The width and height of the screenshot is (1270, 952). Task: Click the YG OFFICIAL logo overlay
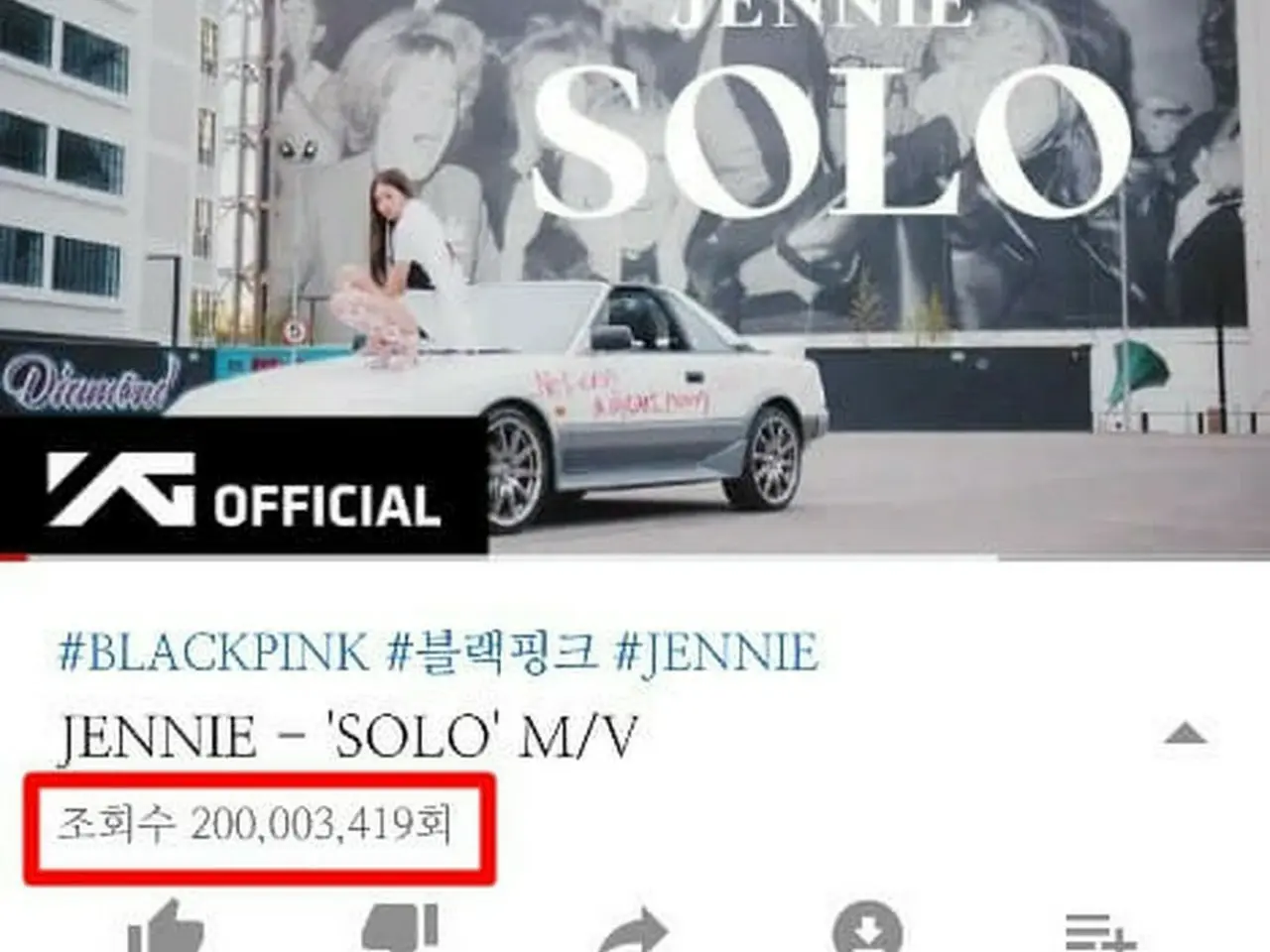[x=243, y=487]
